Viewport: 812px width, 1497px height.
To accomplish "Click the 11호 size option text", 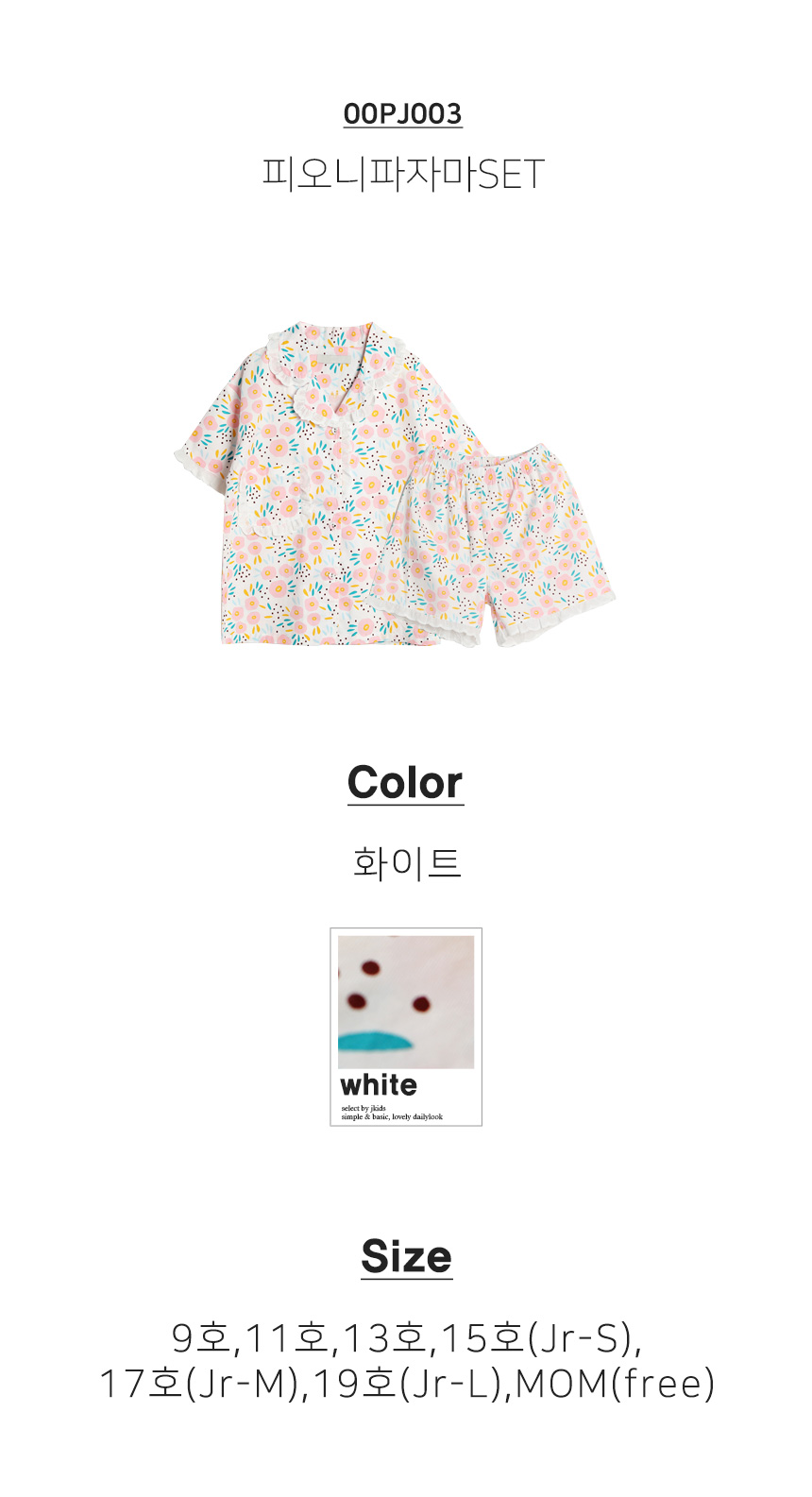I will point(285,1338).
